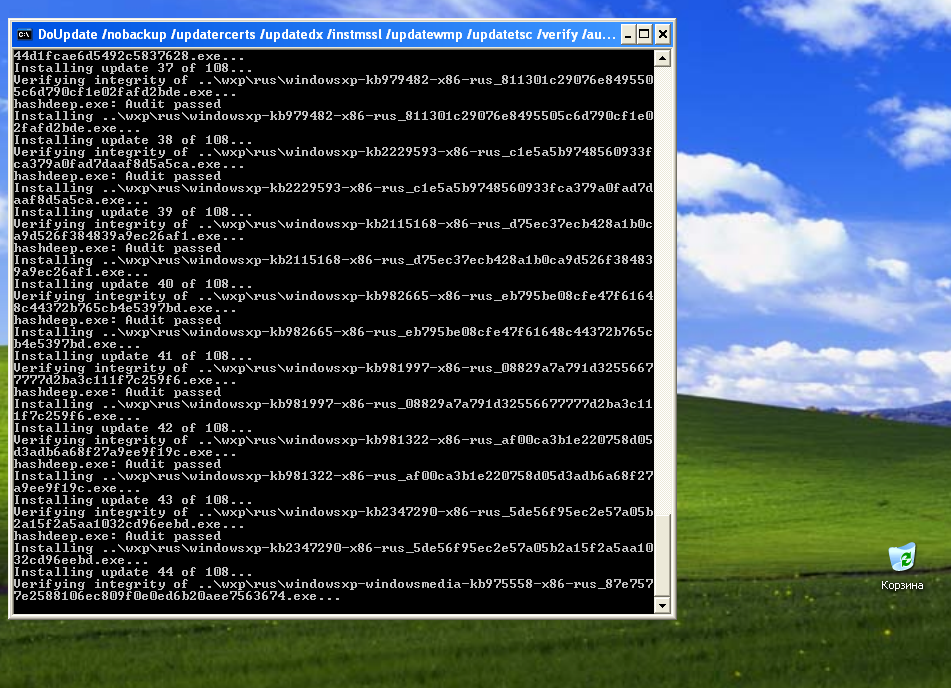Screen dimensions: 951x688
Task: Click the Installing line for kb2347290 file
Action: point(334,548)
